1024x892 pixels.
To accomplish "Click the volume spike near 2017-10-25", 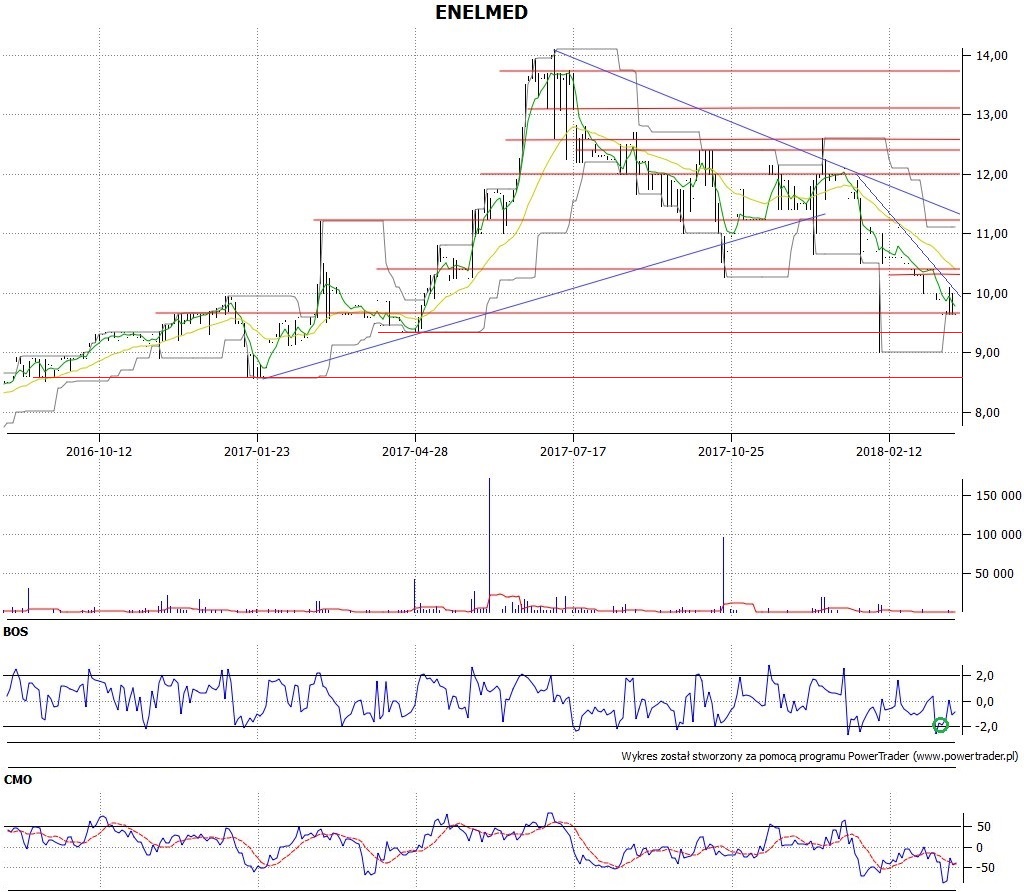I will [x=723, y=575].
